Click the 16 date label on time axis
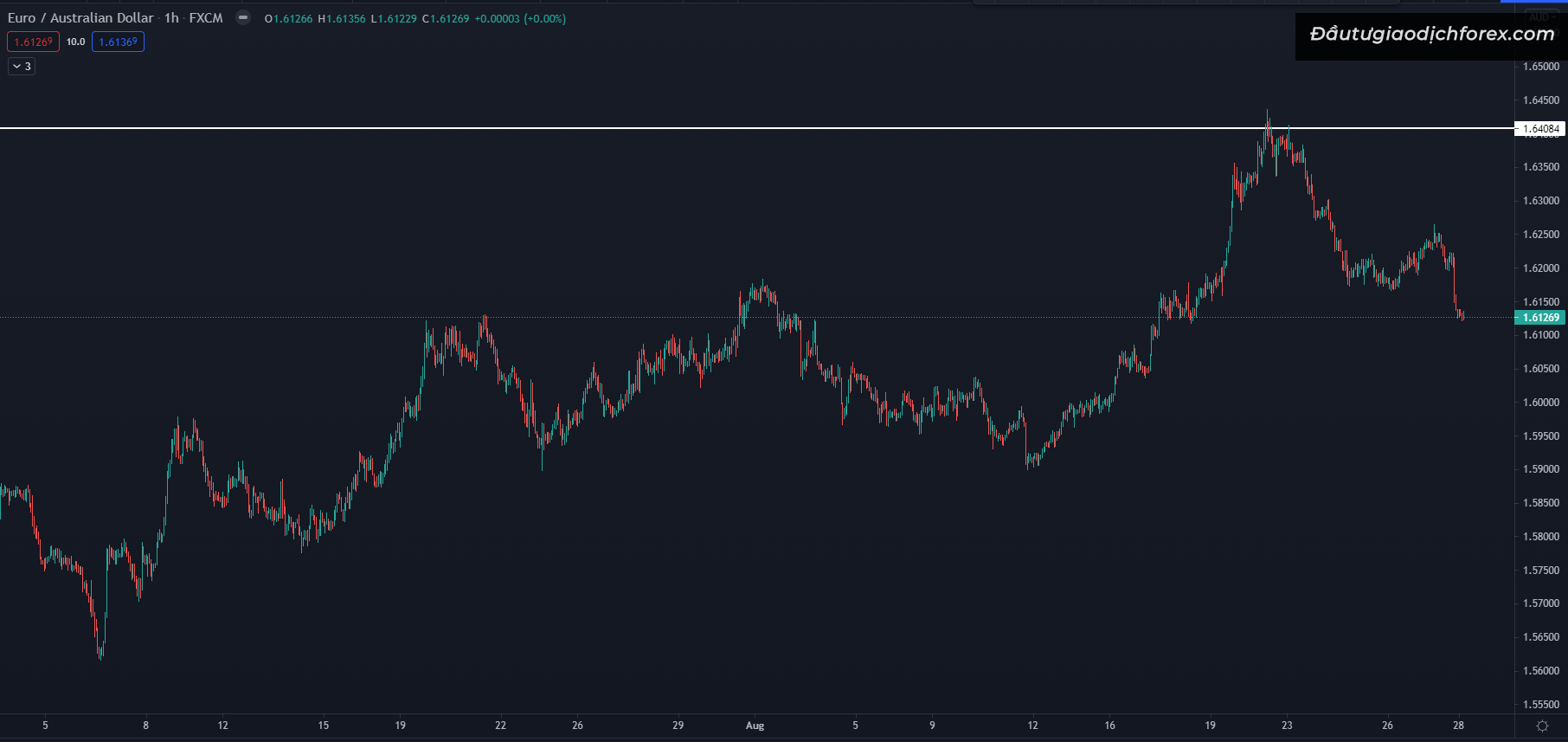1568x742 pixels. point(1109,726)
